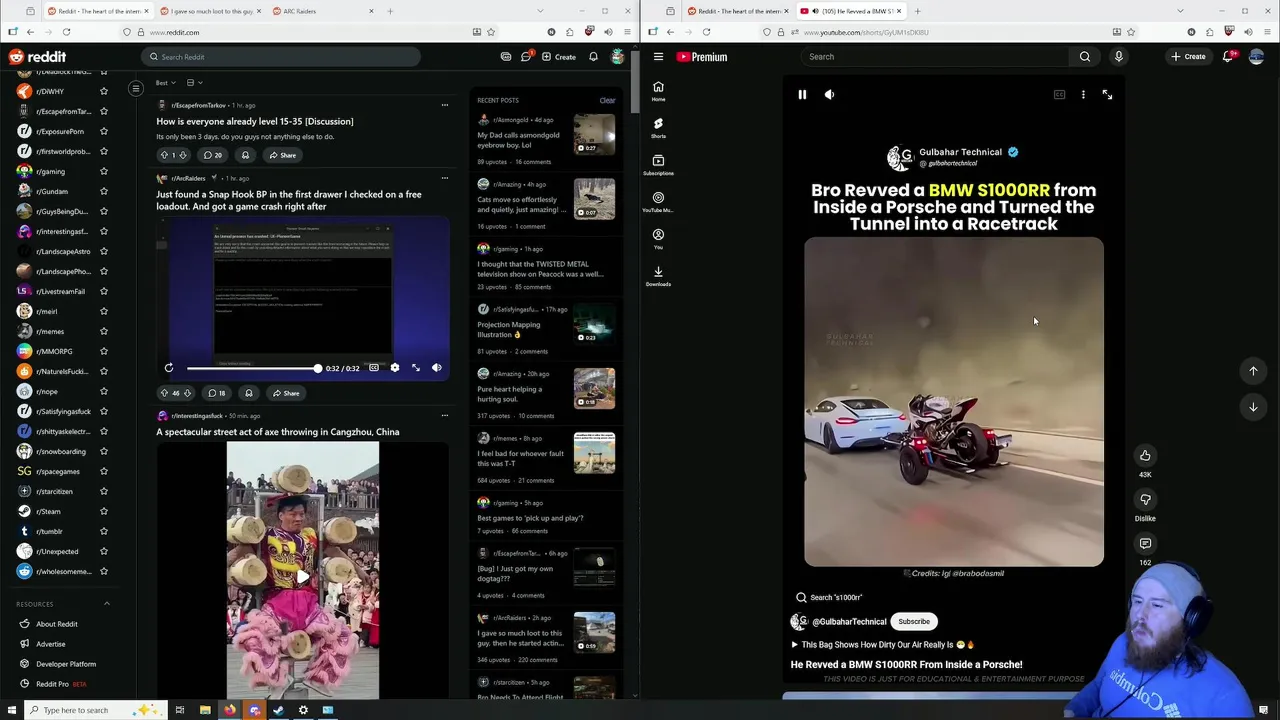Toggle captions on the YouTube Short

pos(1059,94)
